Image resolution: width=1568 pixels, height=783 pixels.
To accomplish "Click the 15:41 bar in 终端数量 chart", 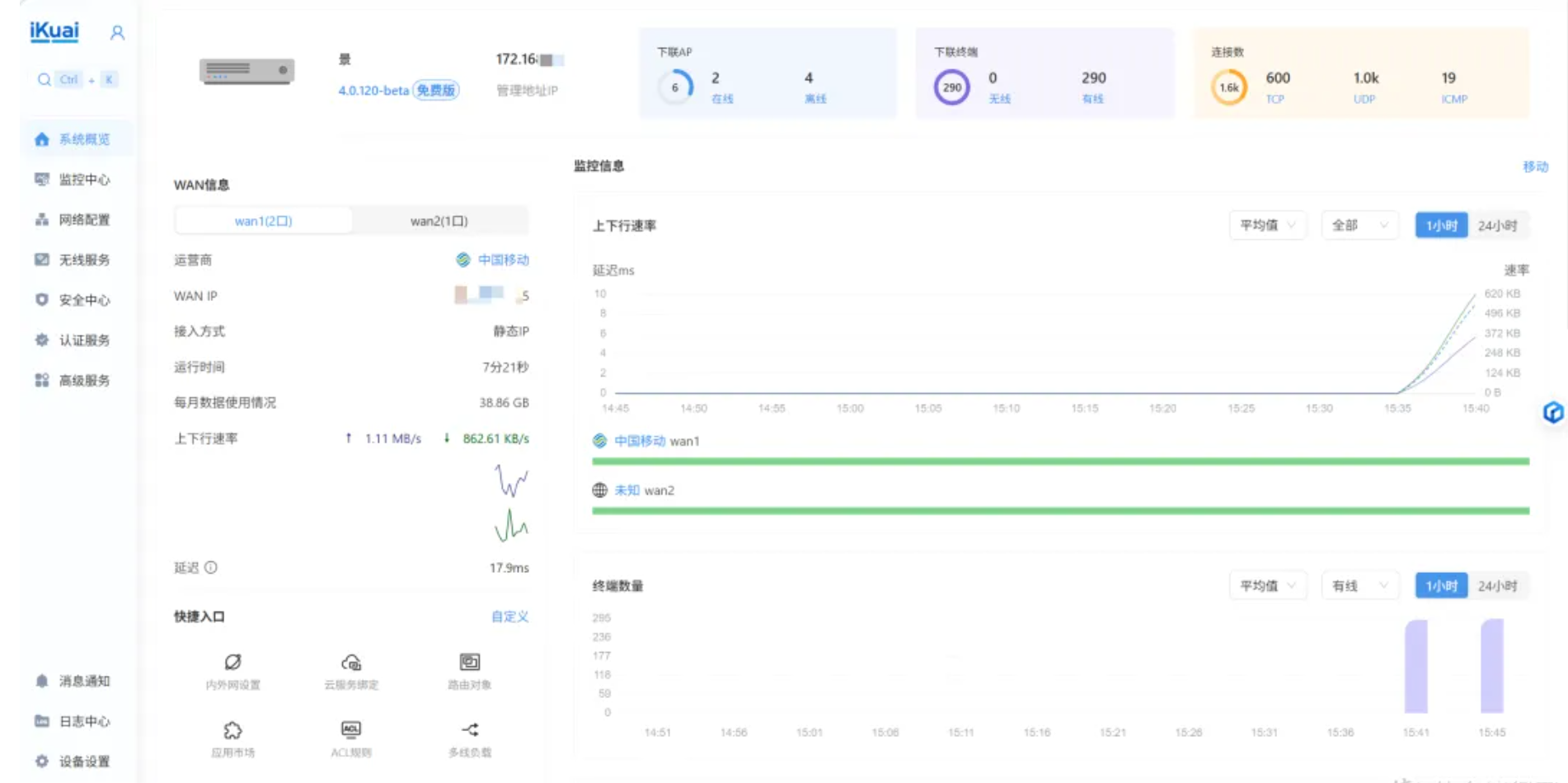I will 1416,667.
